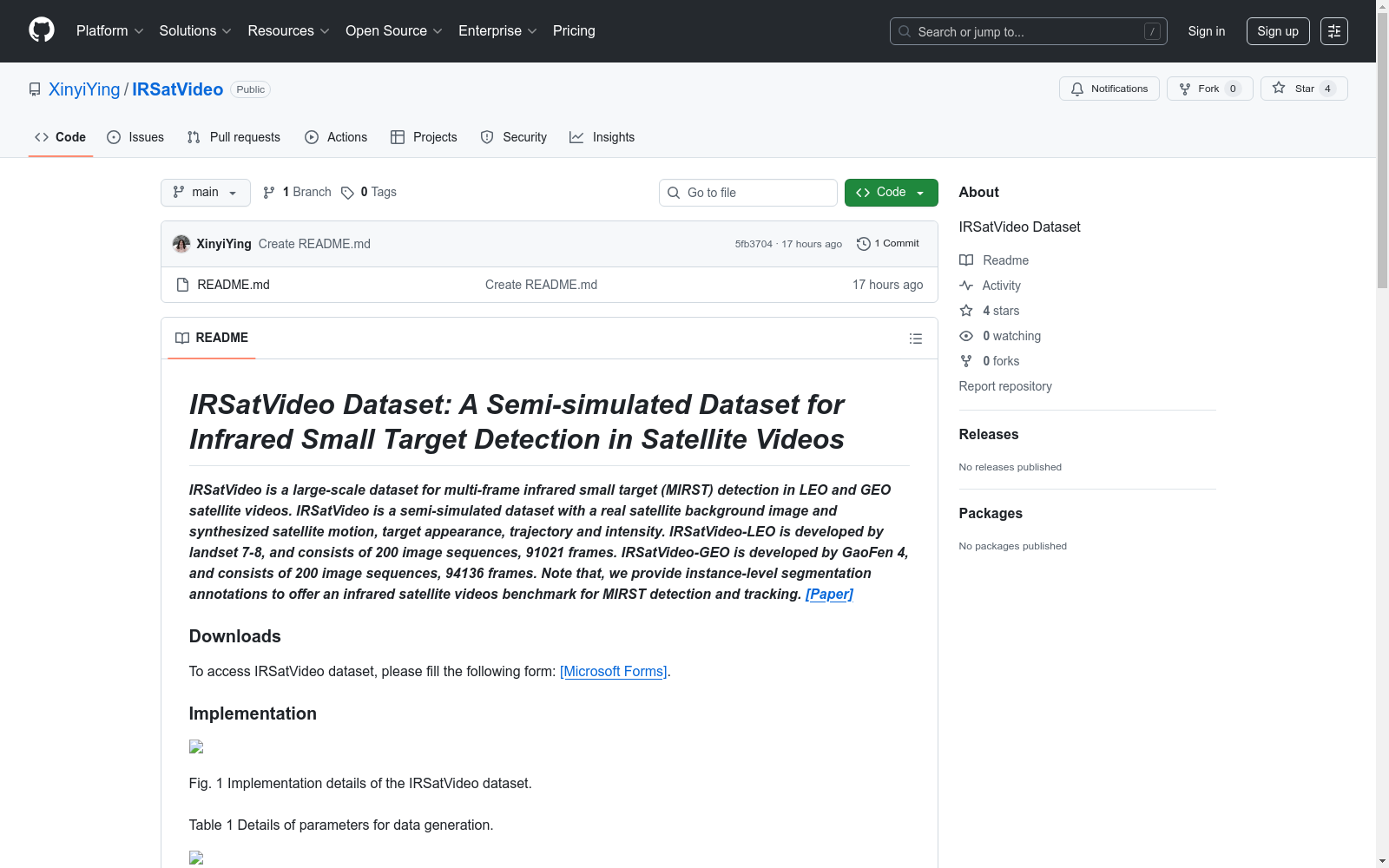Open the [Paper] link
The image size is (1389, 868).
tap(829, 594)
